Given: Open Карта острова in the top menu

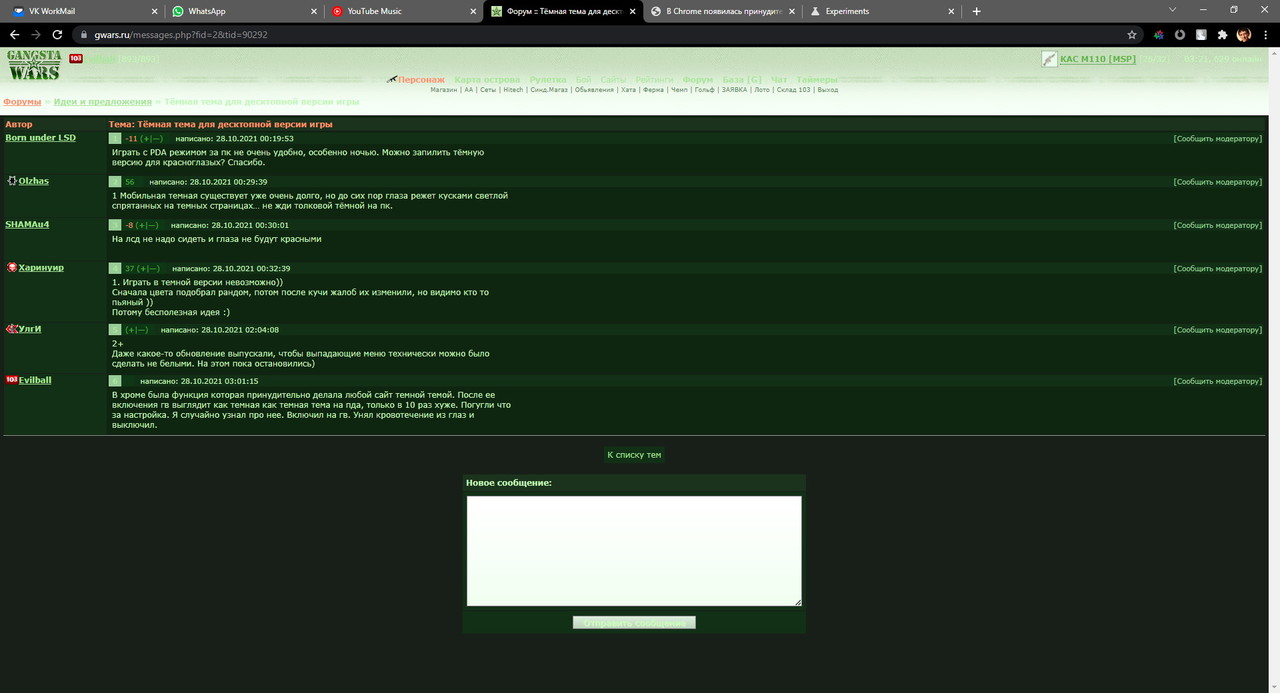Looking at the screenshot, I should point(487,79).
